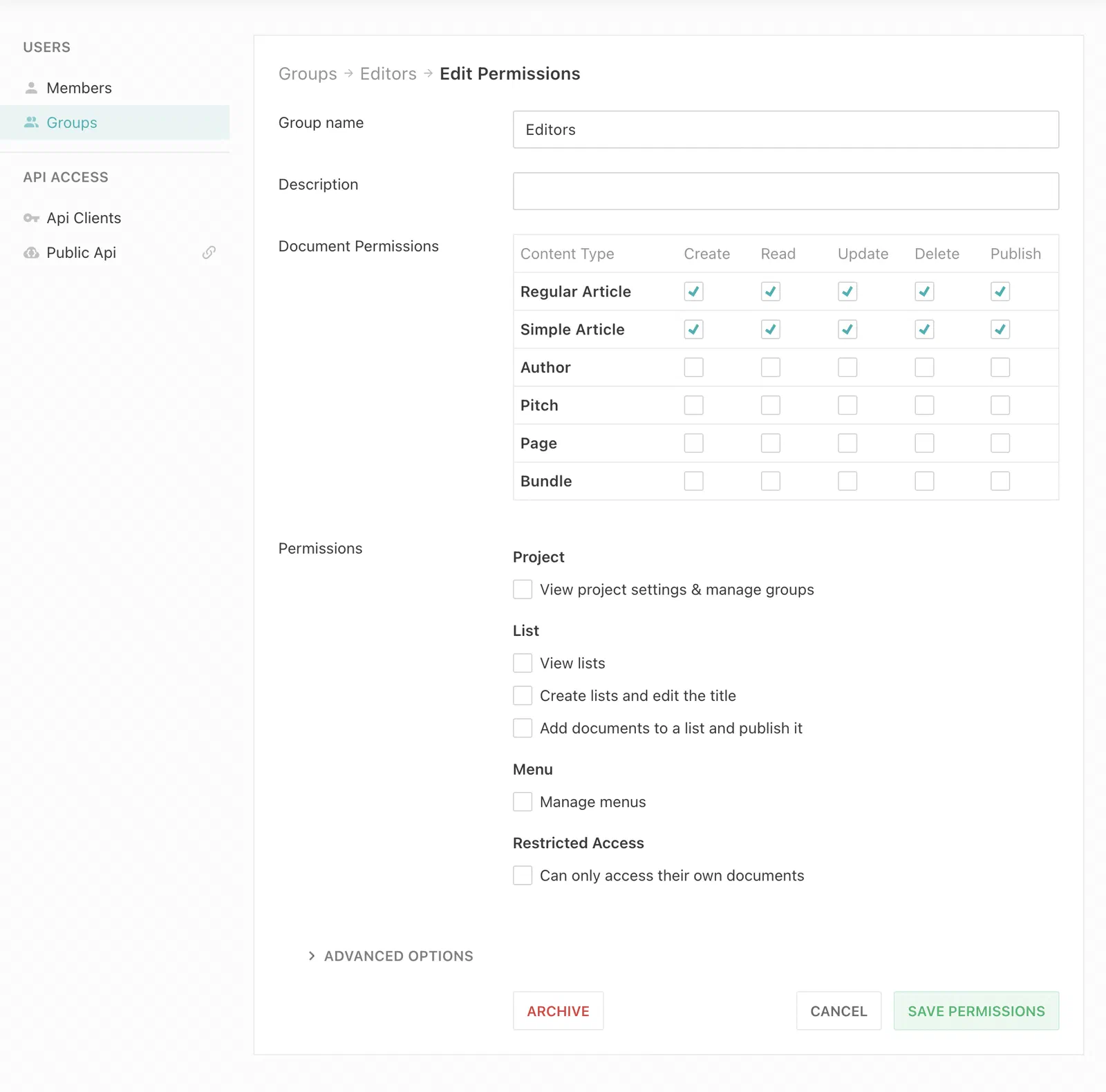The height and width of the screenshot is (1092, 1106).
Task: Enable Create for Author
Action: [x=693, y=367]
